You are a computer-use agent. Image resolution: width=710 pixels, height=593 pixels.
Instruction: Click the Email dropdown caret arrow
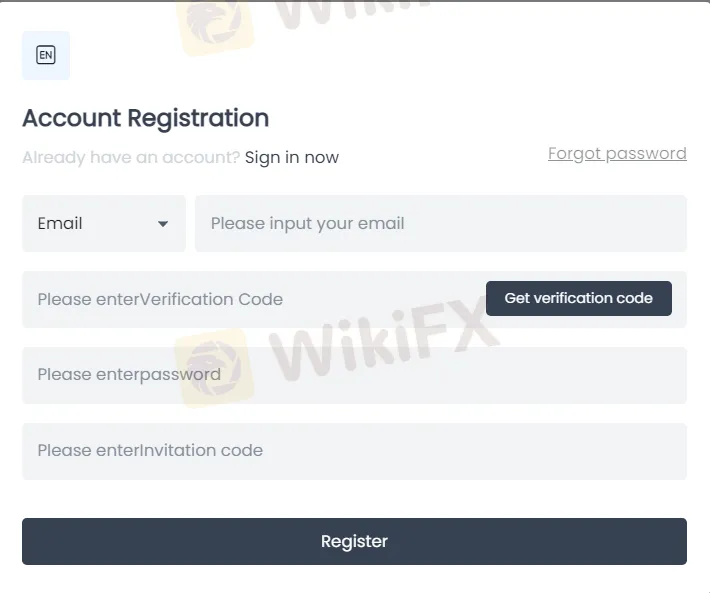pyautogui.click(x=163, y=224)
